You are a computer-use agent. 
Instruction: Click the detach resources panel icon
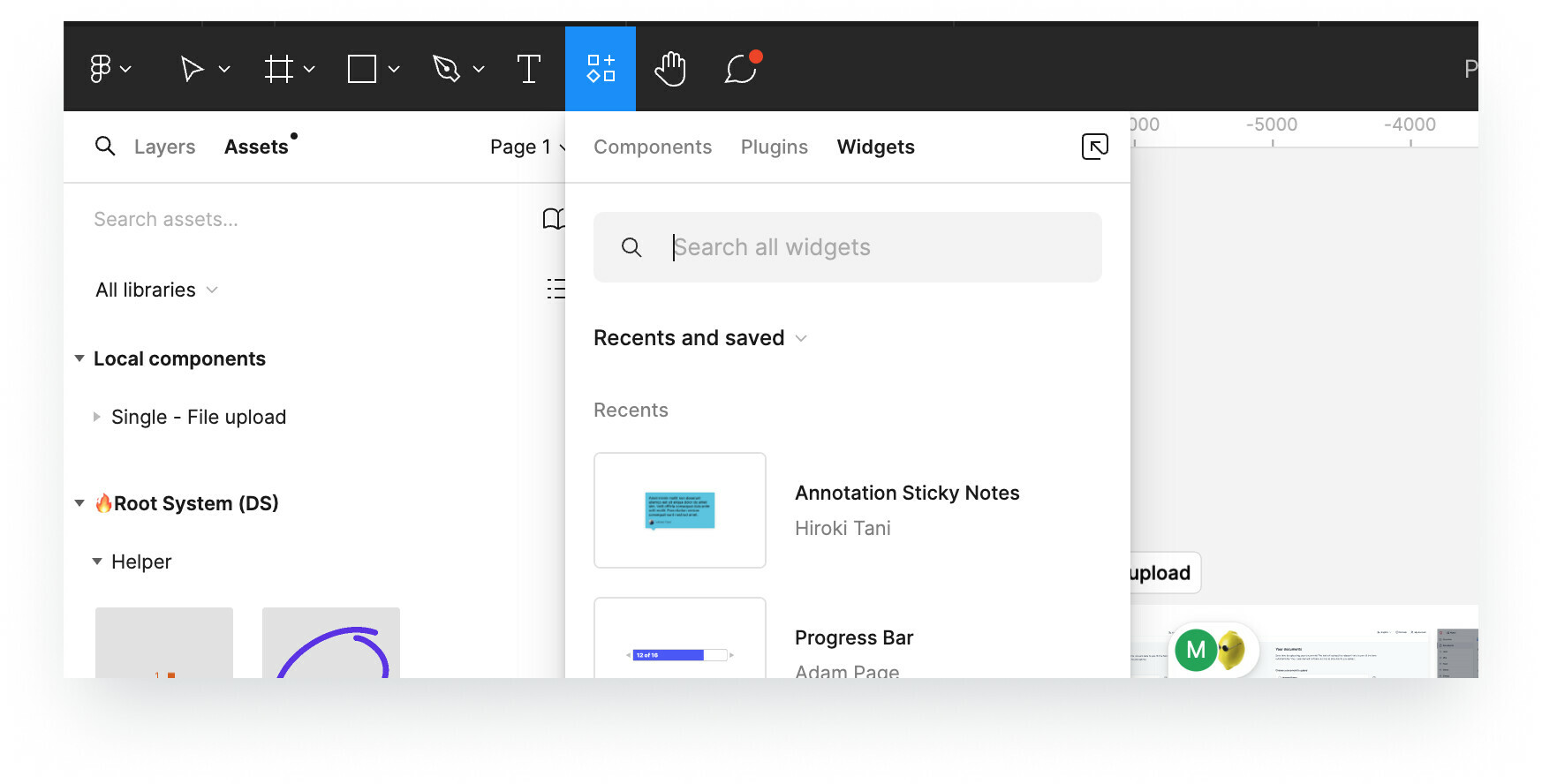tap(1095, 147)
